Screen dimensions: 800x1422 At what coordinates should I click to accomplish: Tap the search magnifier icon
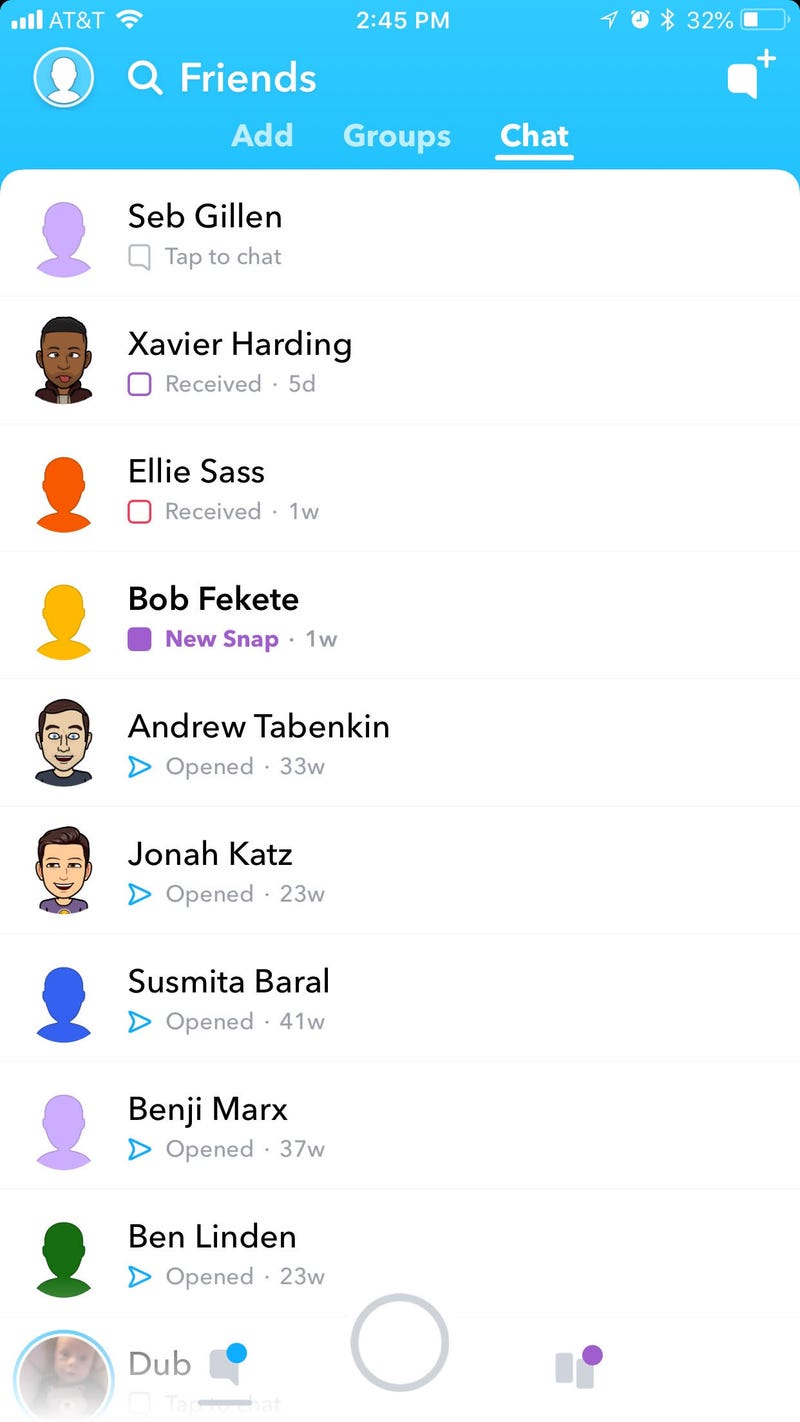point(145,78)
